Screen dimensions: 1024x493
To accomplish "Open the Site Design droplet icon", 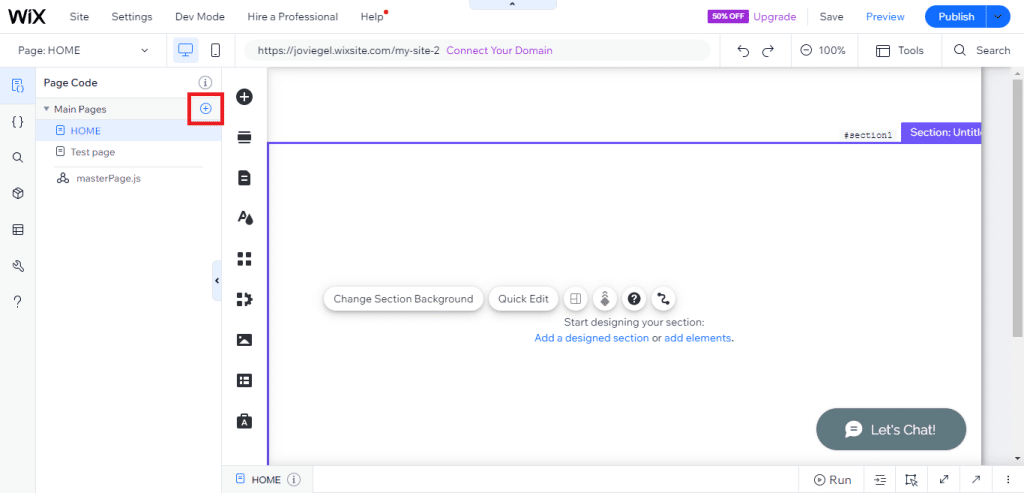I will pos(244,218).
